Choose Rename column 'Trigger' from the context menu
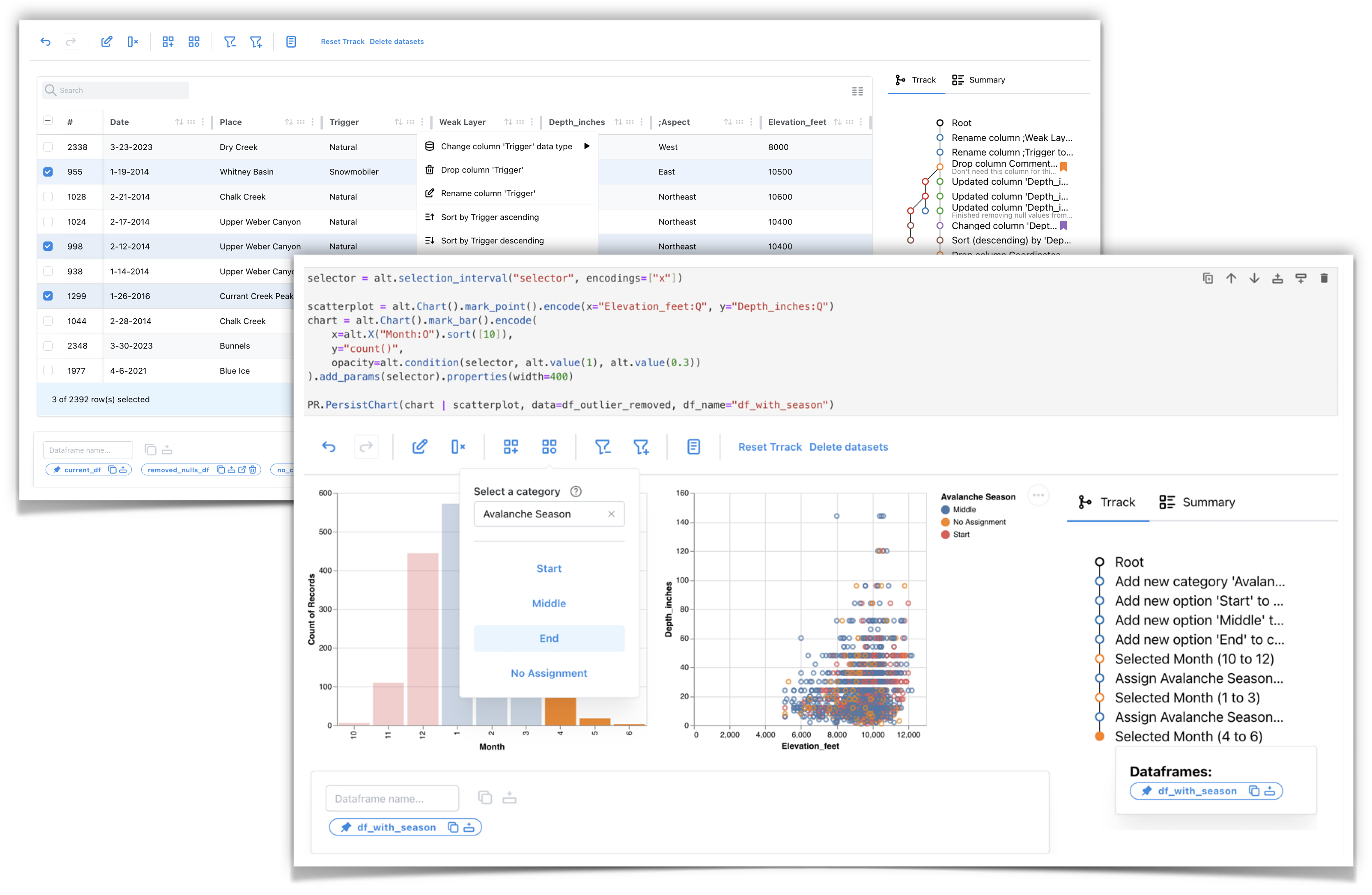This screenshot has width=1372, height=895. 507,193
